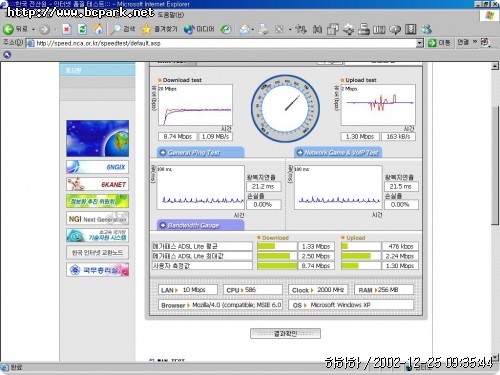Open the green 정보화 추진 위원회 banner
The image size is (500, 375).
pos(97,201)
